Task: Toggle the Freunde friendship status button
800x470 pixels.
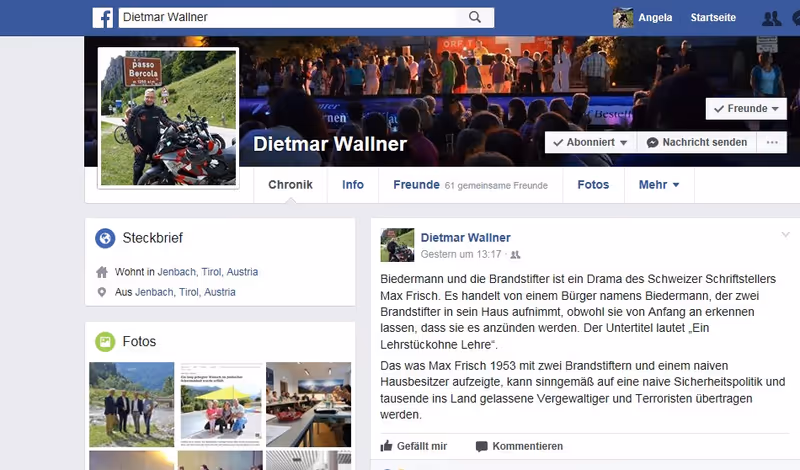Action: pyautogui.click(x=746, y=109)
